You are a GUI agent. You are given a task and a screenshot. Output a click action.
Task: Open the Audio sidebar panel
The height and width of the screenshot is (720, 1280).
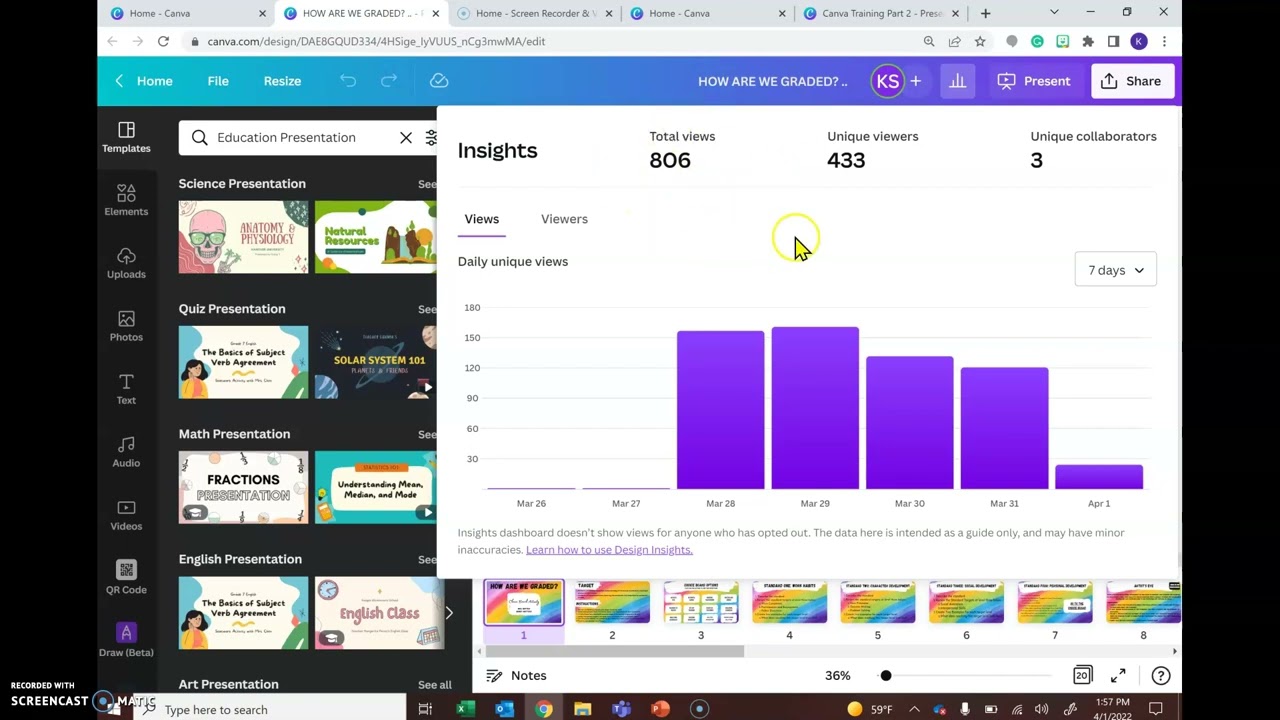point(126,452)
